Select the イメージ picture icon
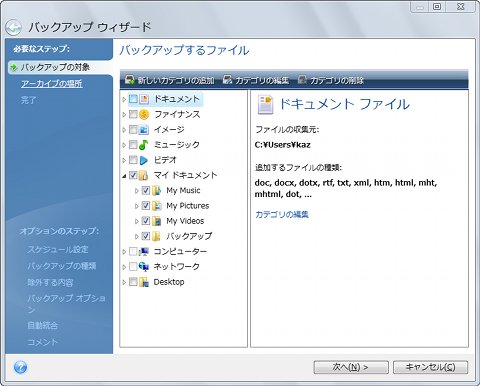This screenshot has width=480, height=386. coord(144,129)
